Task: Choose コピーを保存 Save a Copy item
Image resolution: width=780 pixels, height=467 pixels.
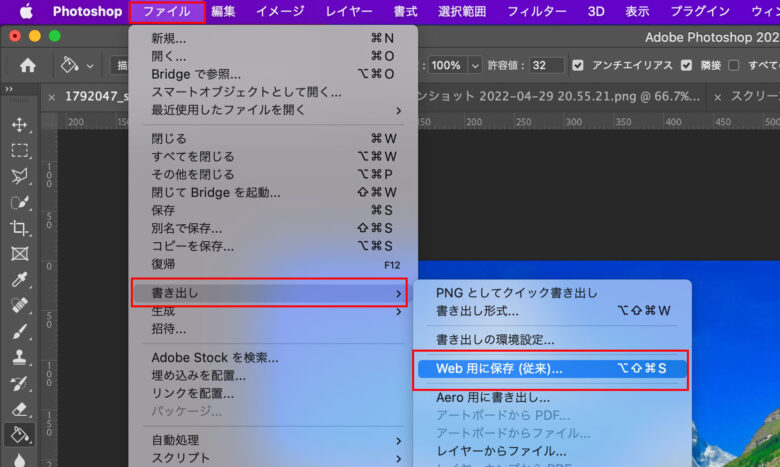Action: [x=273, y=246]
